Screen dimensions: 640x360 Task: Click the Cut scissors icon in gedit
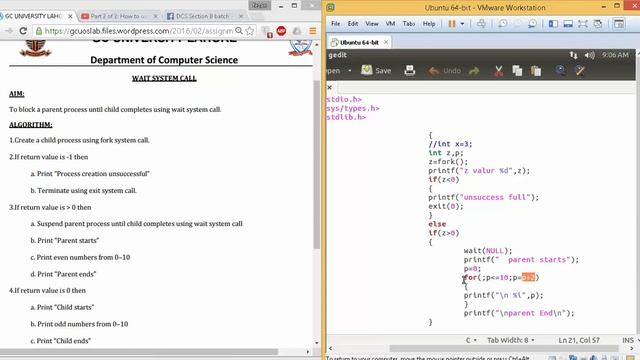pyautogui.click(x=498, y=71)
